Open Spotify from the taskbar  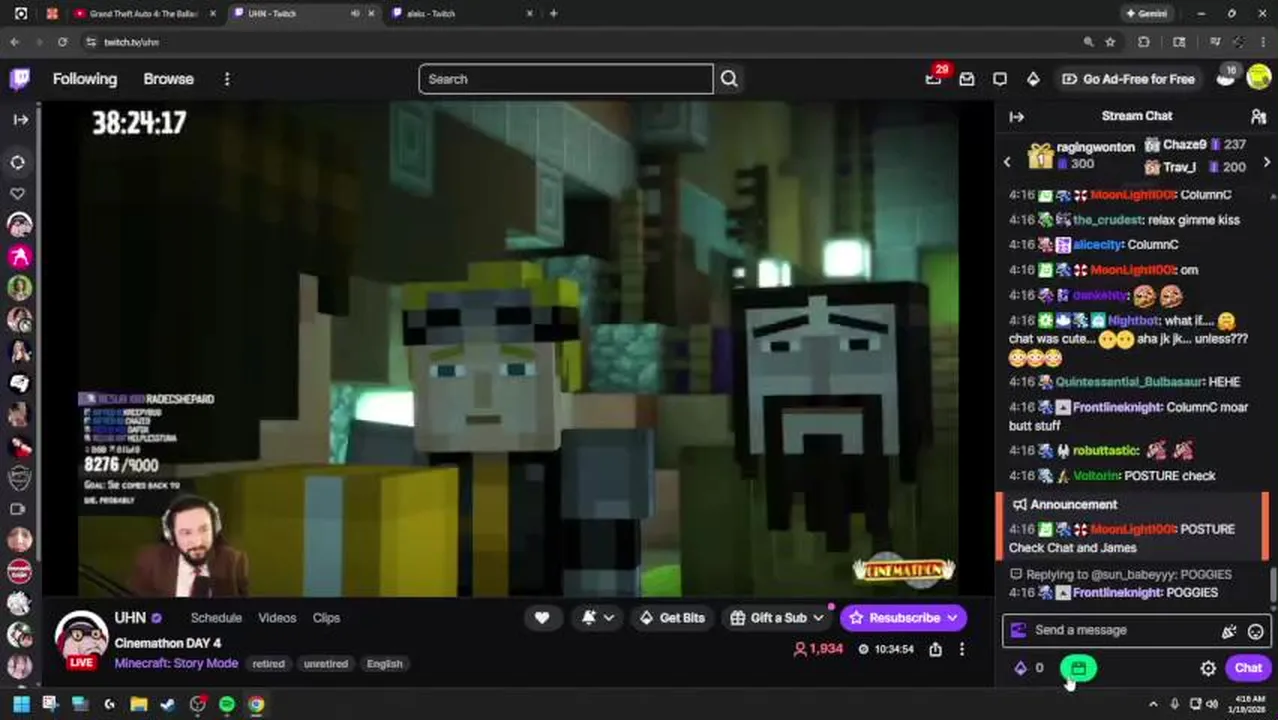[x=227, y=704]
